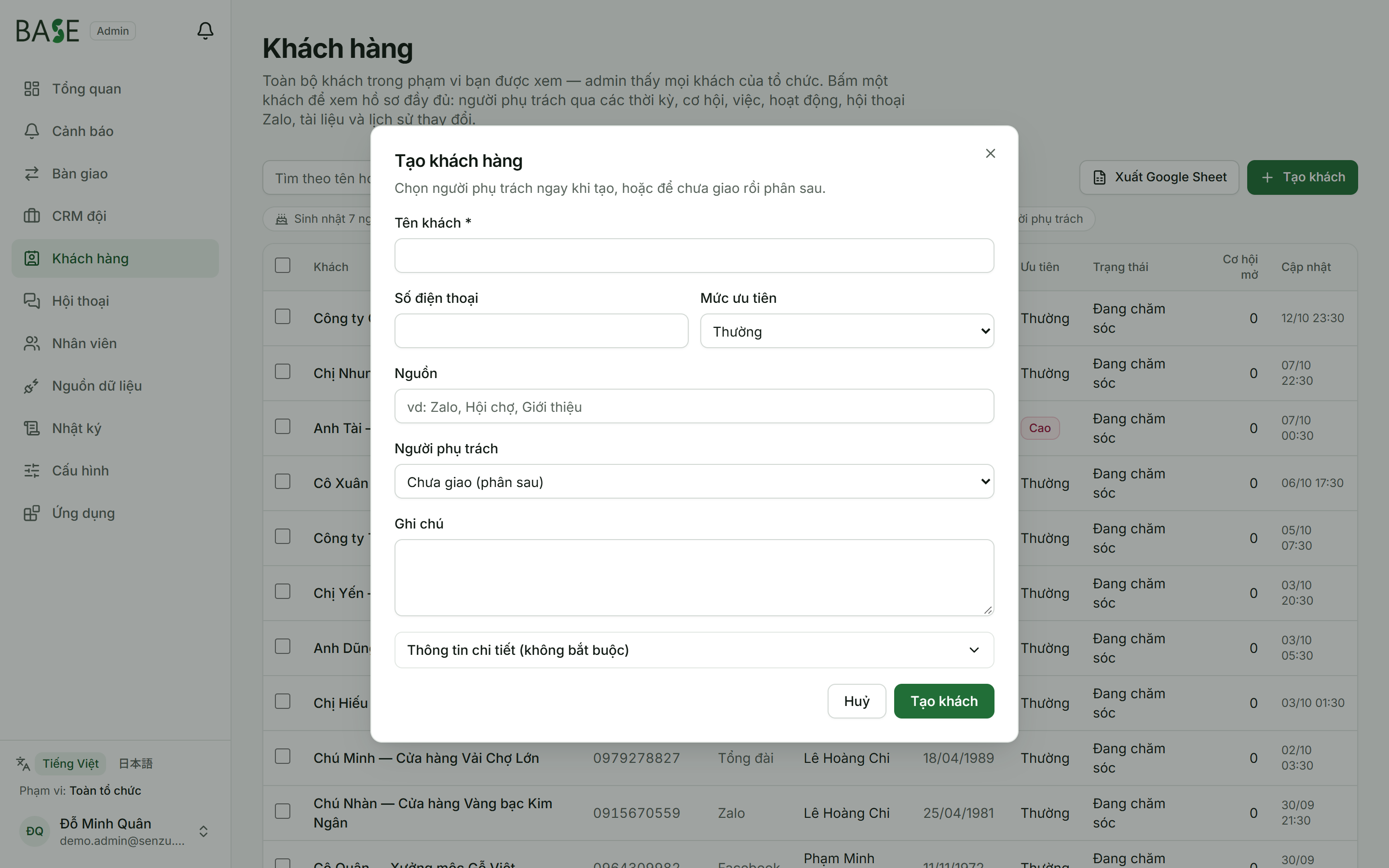This screenshot has height=868, width=1389.
Task: Click the Nguồn dữ liệu plug icon
Action: (x=31, y=386)
